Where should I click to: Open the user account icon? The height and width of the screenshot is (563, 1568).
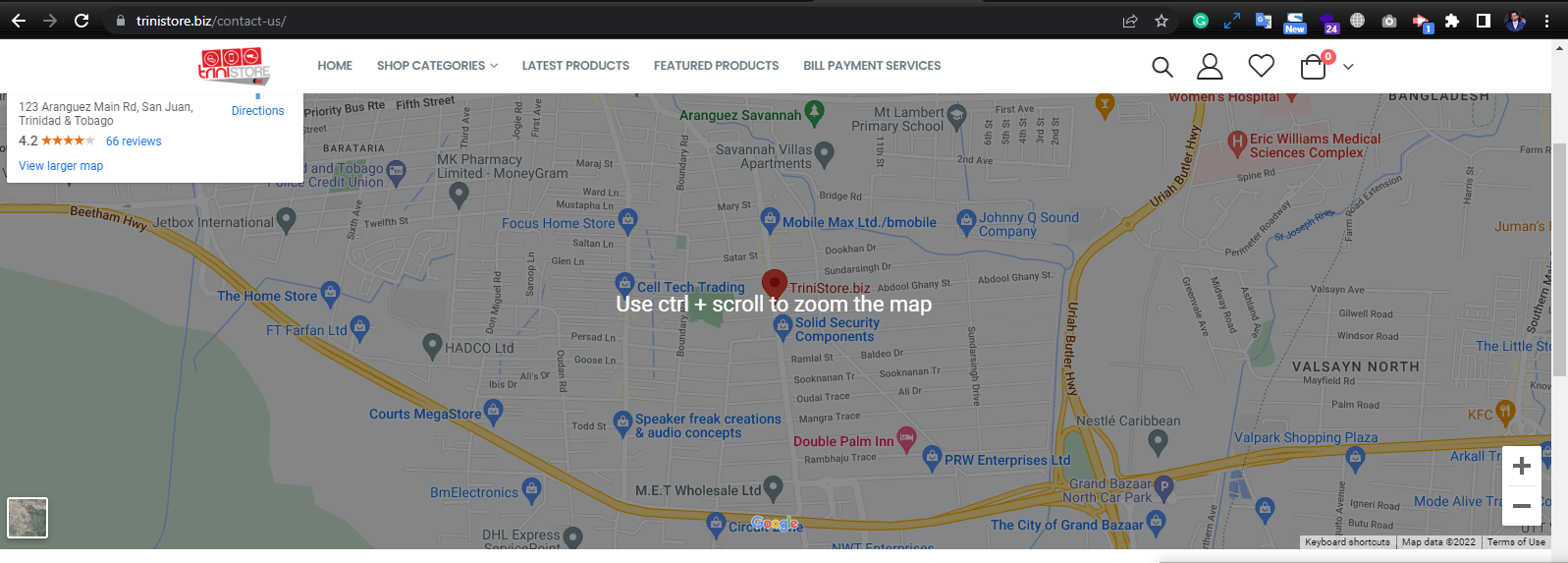(x=1210, y=67)
